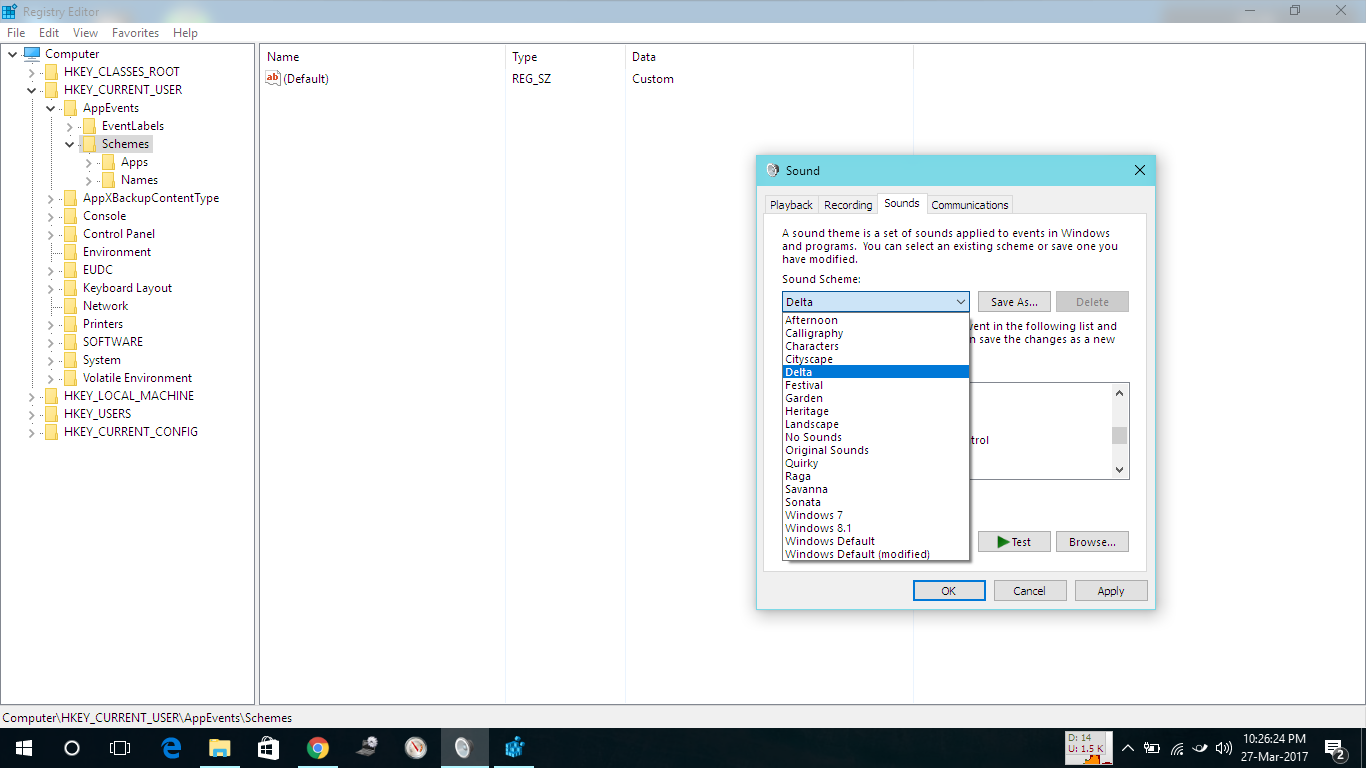The image size is (1366, 768).
Task: Click the Sound dialog speaker title icon
Action: (x=772, y=171)
